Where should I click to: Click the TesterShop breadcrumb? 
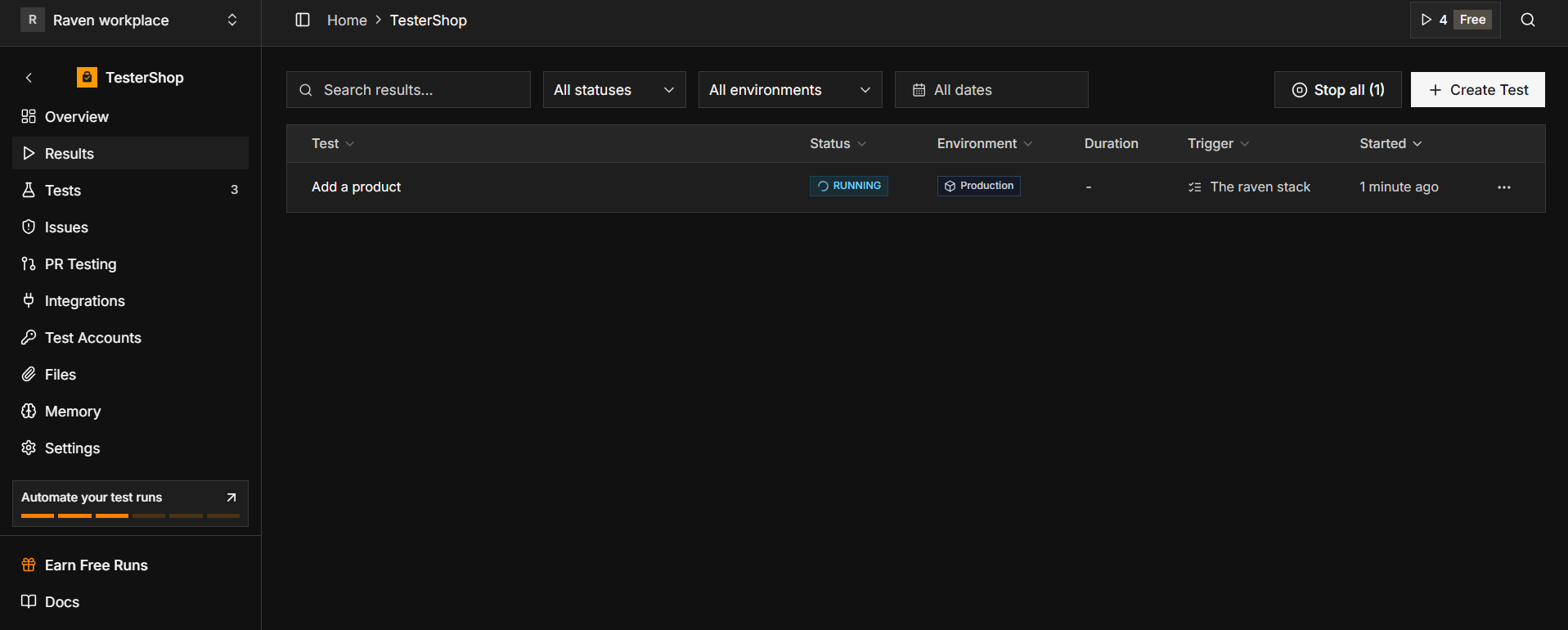[x=428, y=20]
